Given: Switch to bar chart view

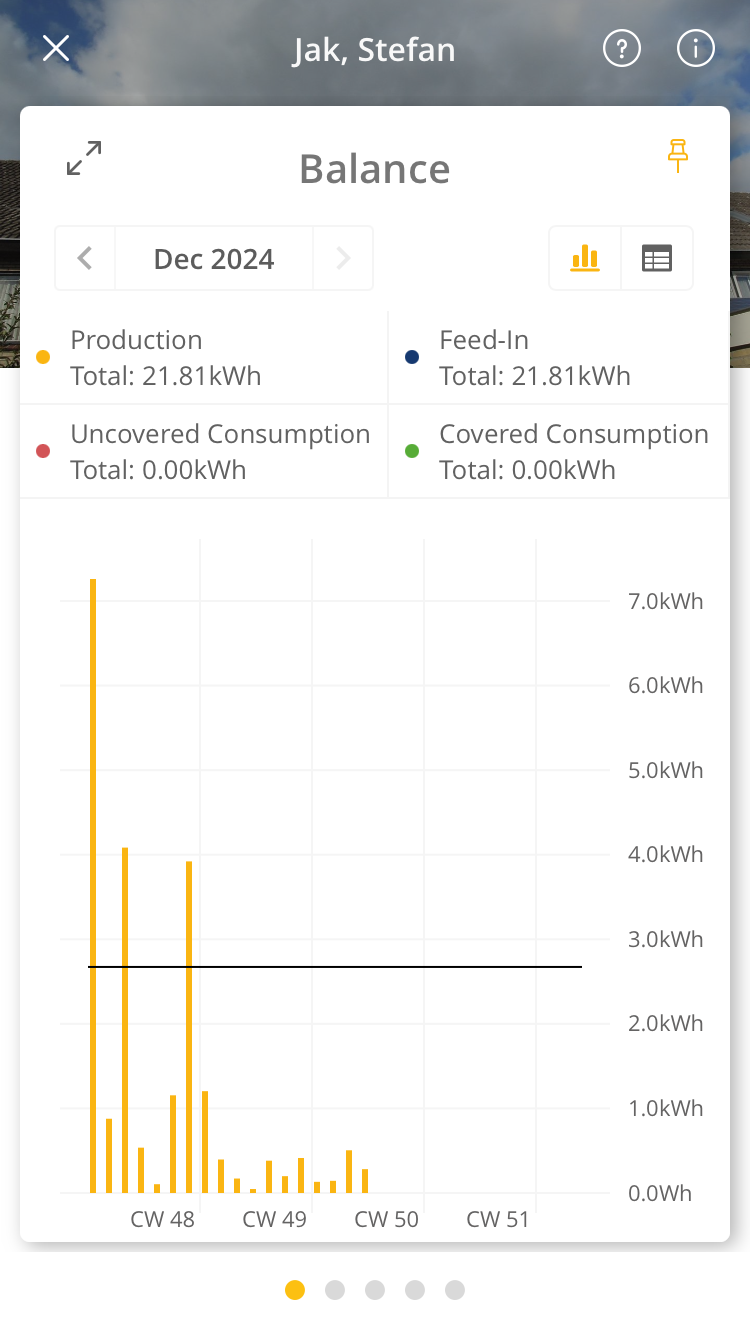Looking at the screenshot, I should click(585, 258).
